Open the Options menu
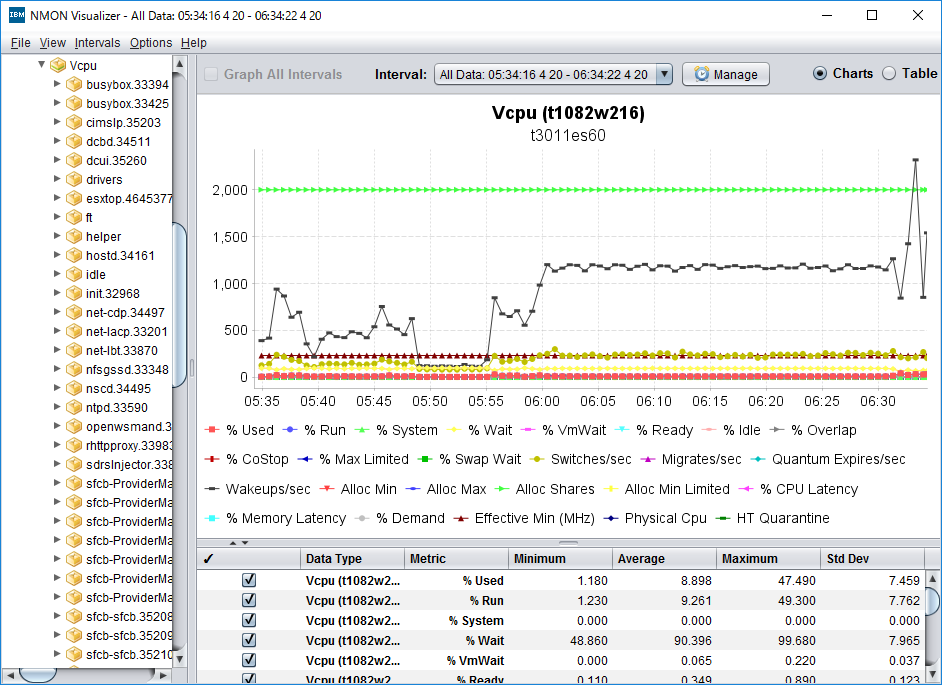The image size is (942, 685). (150, 43)
